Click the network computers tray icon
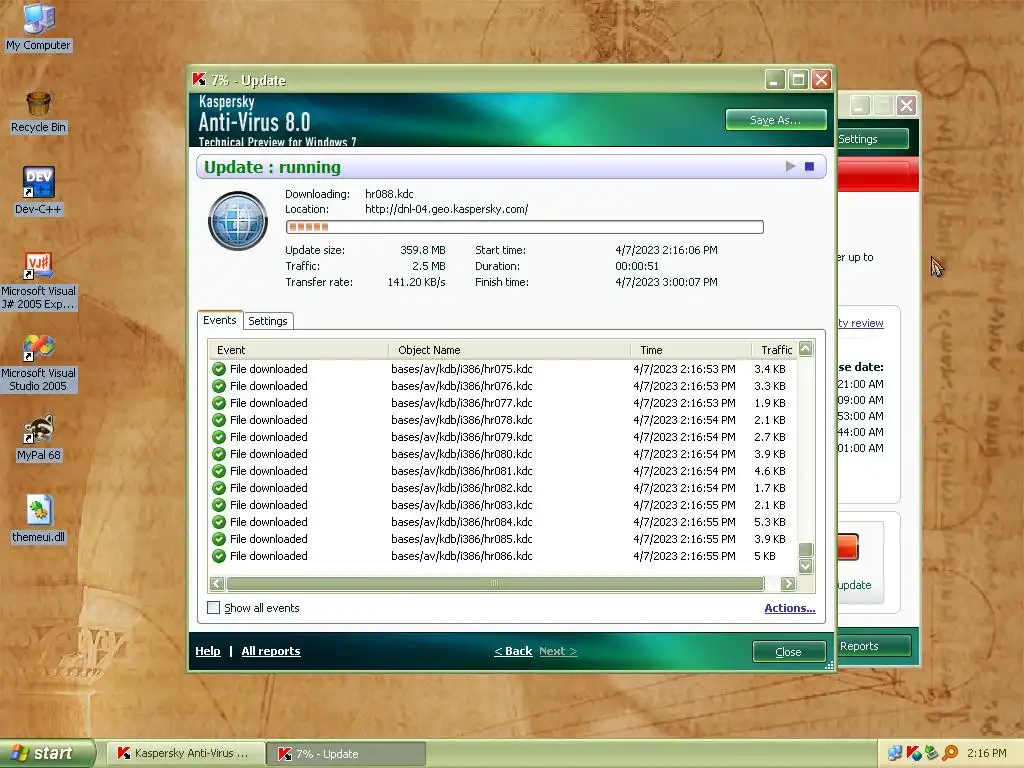This screenshot has width=1024, height=768. 895,753
